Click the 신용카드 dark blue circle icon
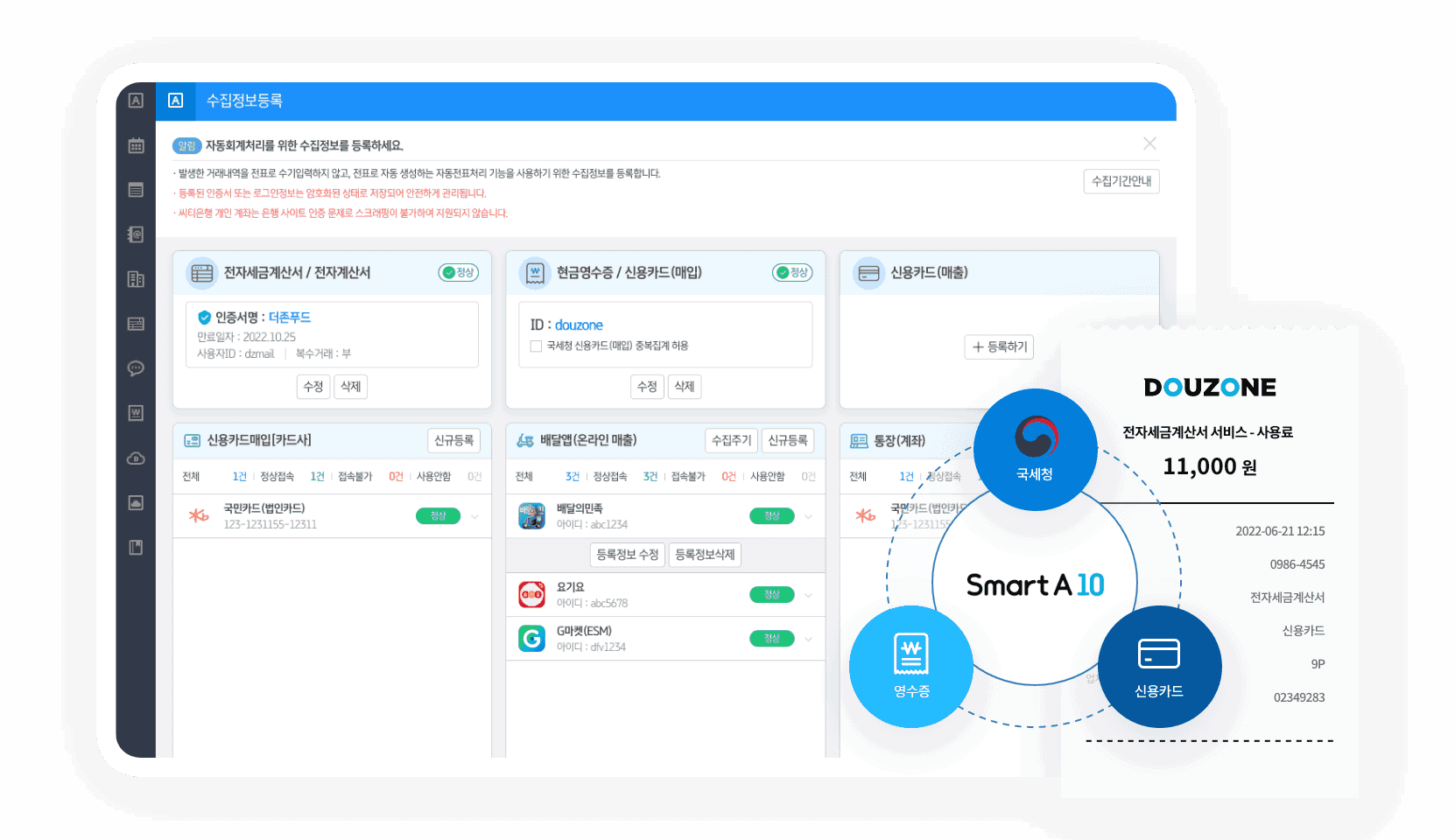The height and width of the screenshot is (840, 1455). pyautogui.click(x=1159, y=667)
